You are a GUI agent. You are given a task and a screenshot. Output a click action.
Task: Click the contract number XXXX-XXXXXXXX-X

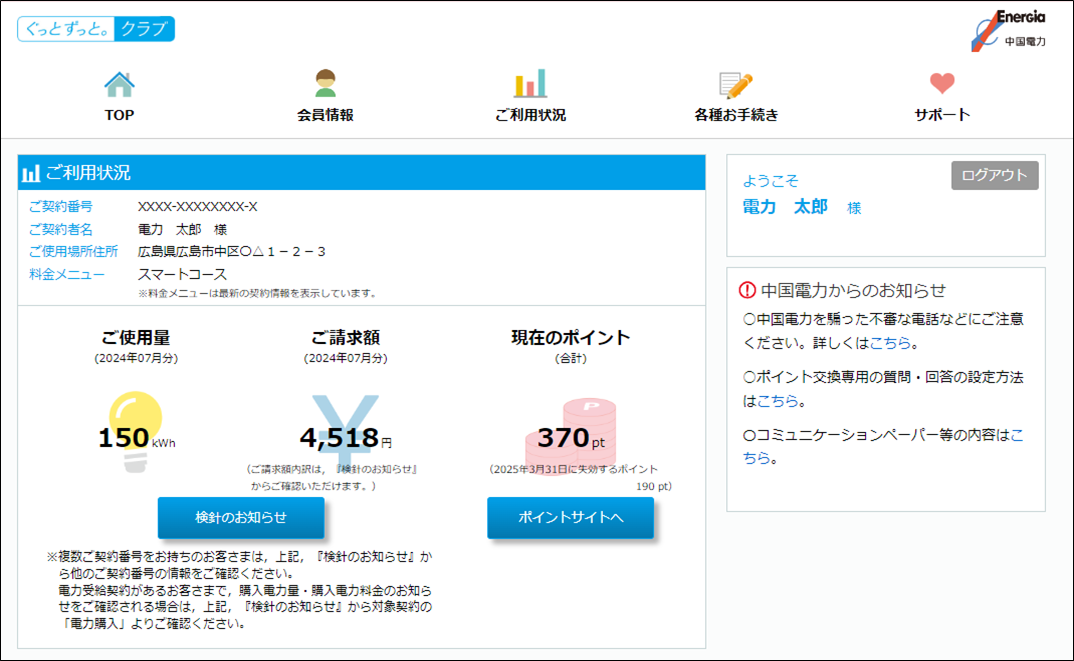[x=197, y=207]
